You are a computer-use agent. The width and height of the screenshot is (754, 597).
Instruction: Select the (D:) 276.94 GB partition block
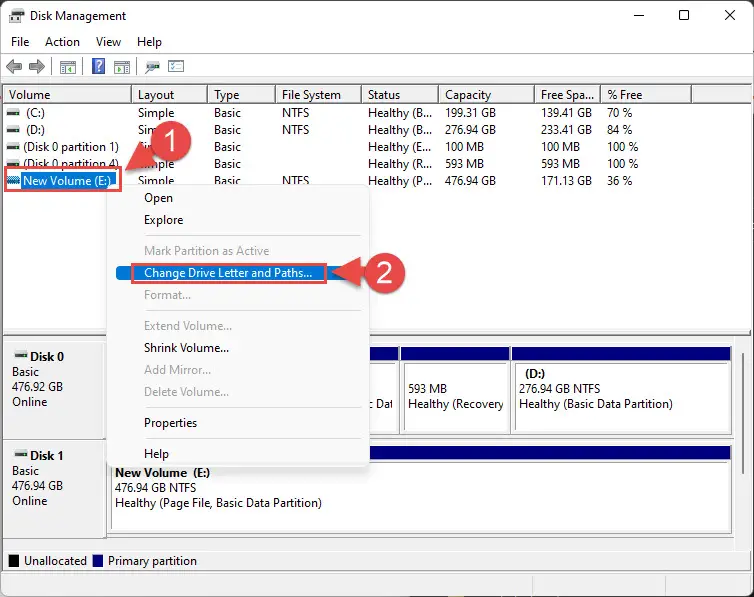621,390
